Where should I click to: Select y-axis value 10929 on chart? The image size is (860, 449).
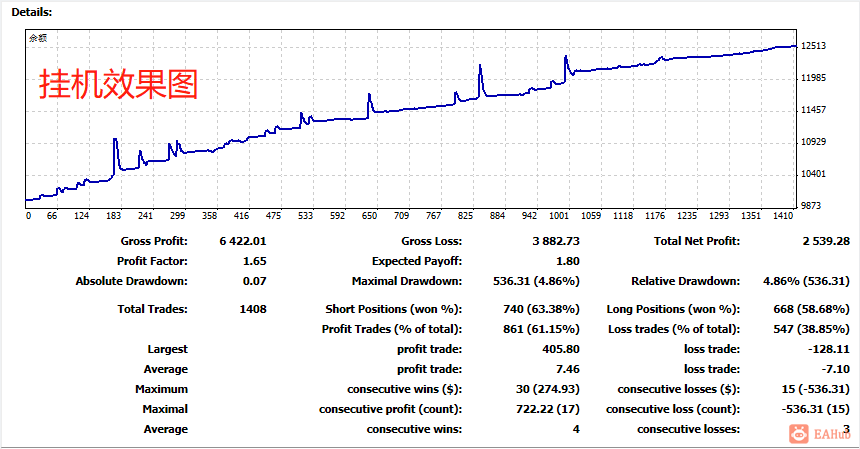pos(813,141)
